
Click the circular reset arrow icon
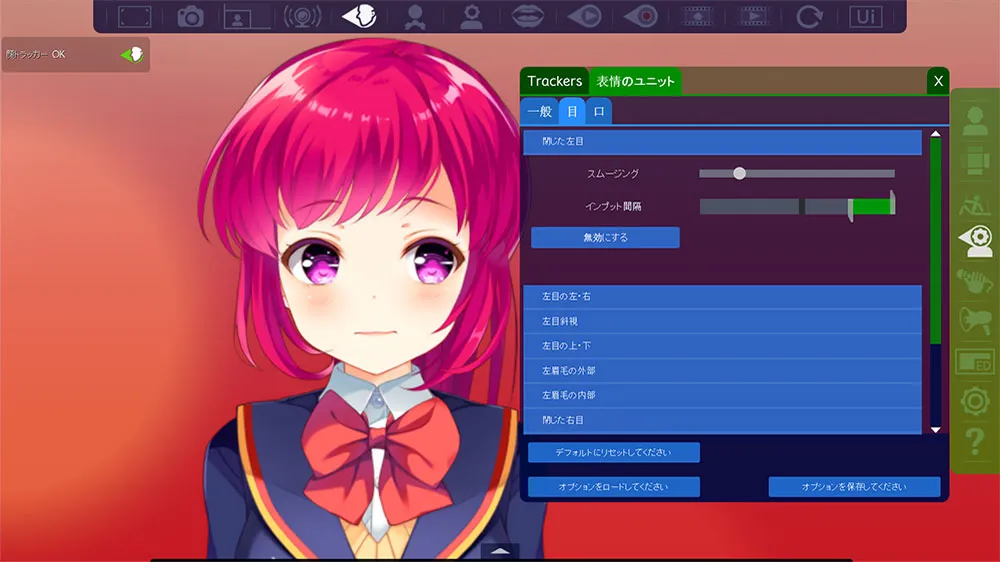pyautogui.click(x=808, y=16)
